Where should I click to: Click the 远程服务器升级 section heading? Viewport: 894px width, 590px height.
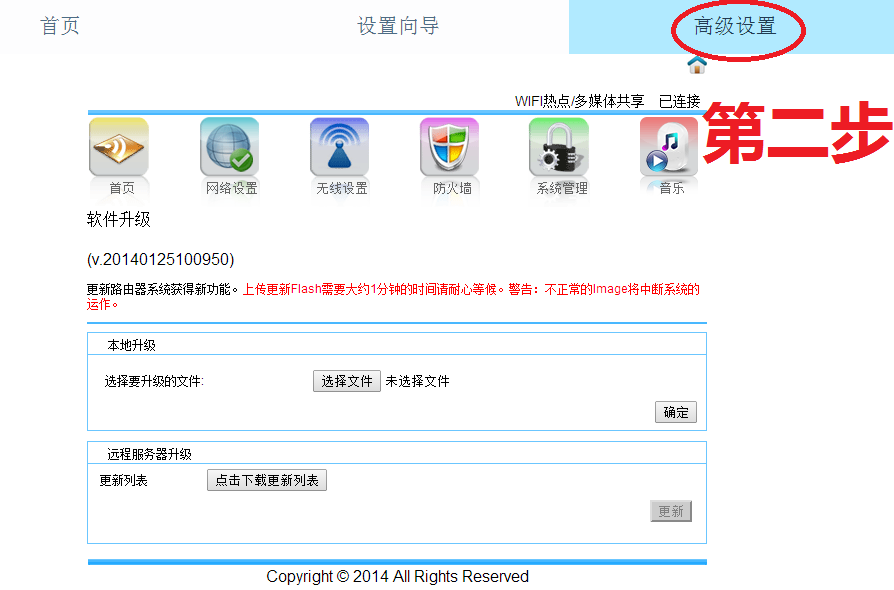tap(149, 453)
